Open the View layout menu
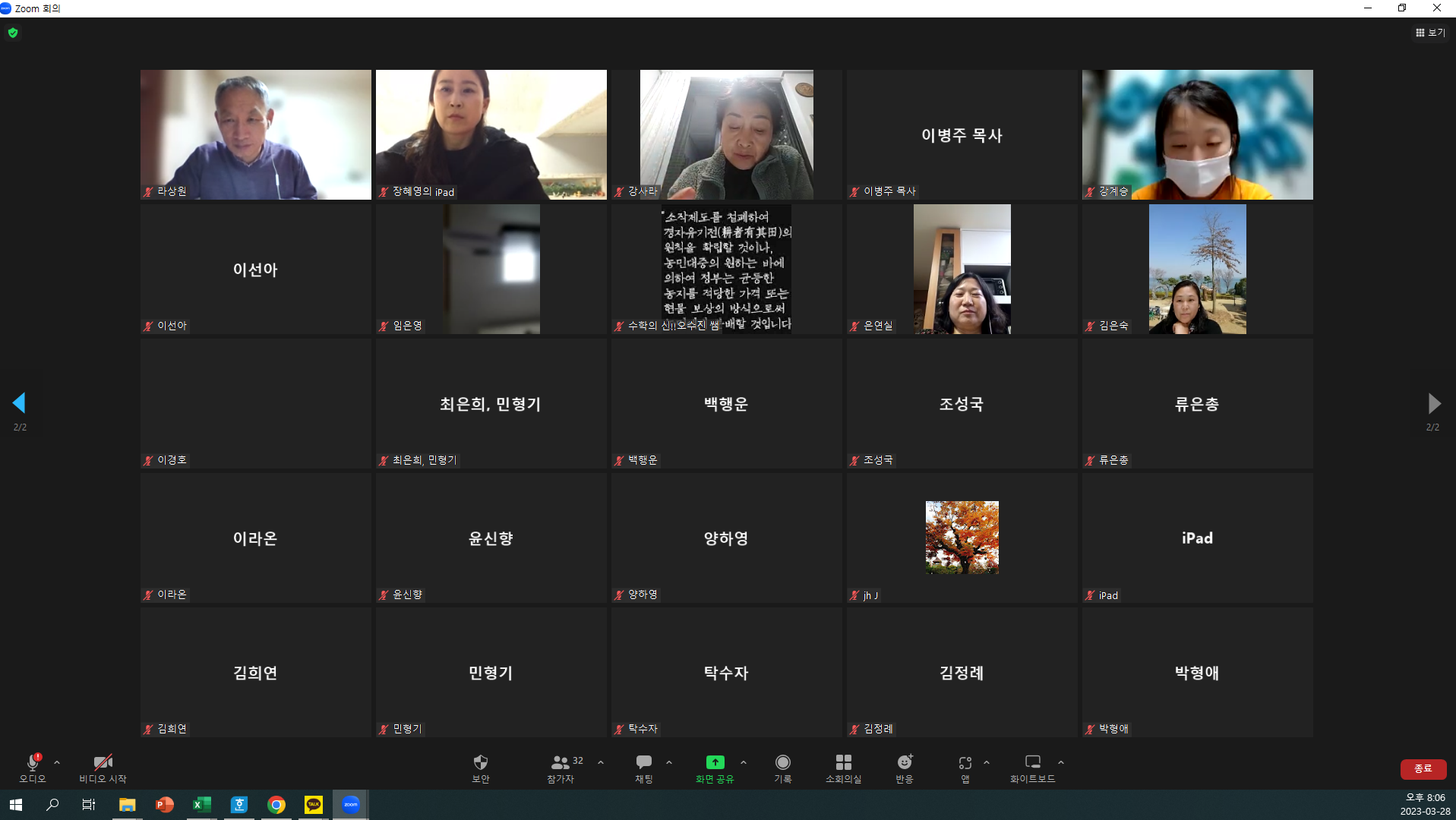 pos(1430,33)
